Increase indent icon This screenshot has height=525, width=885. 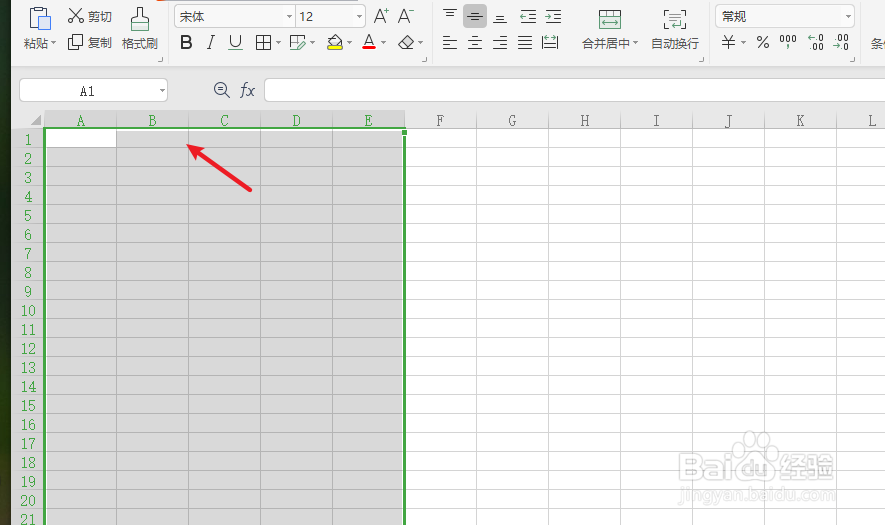pos(553,16)
